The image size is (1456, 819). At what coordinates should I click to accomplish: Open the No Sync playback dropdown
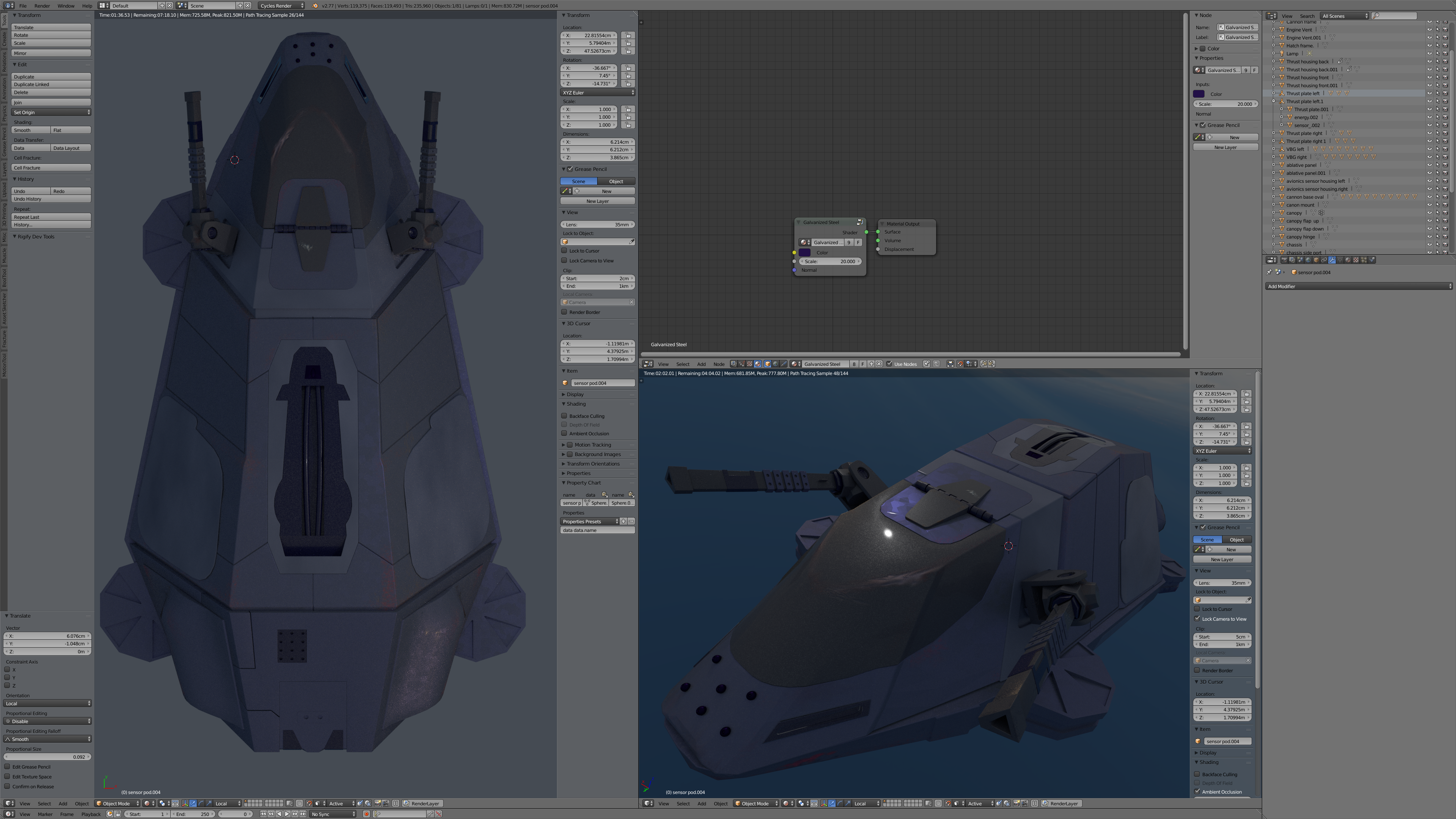click(x=334, y=814)
